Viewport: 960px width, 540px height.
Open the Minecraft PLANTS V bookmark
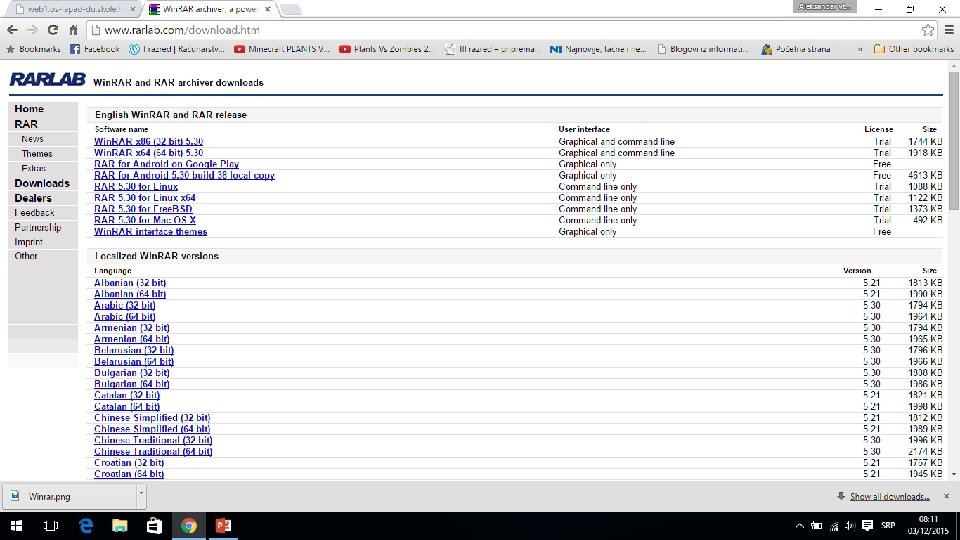point(282,49)
